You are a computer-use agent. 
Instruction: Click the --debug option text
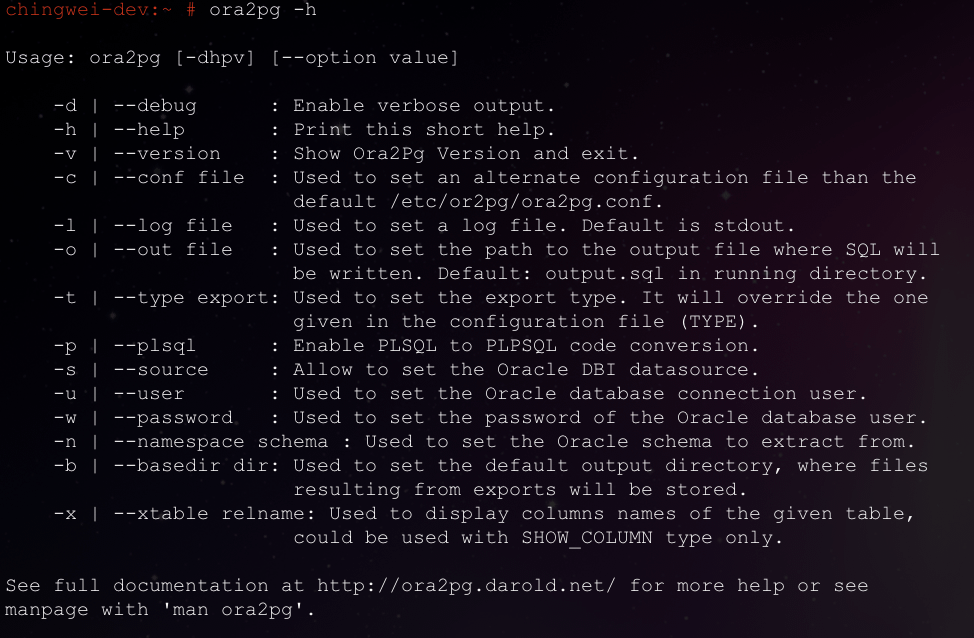[x=155, y=106]
